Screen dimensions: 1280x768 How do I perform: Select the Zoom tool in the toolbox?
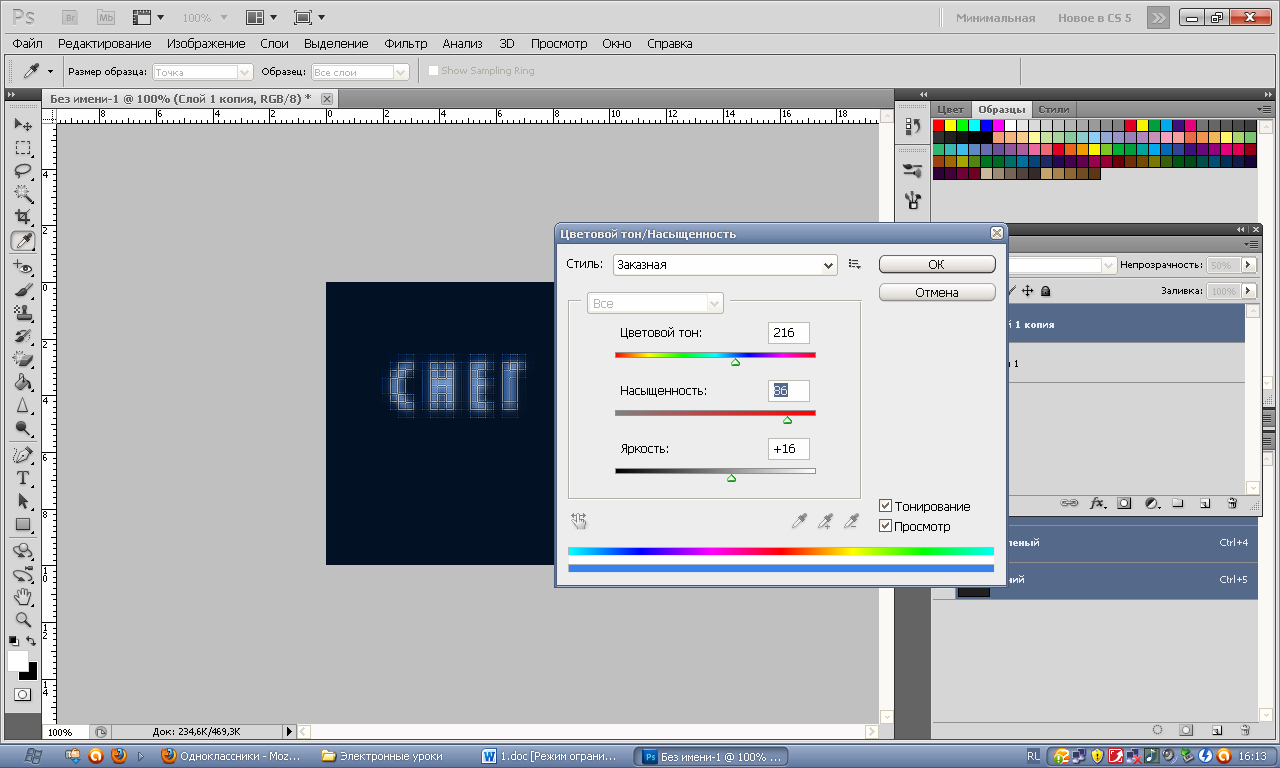[23, 620]
